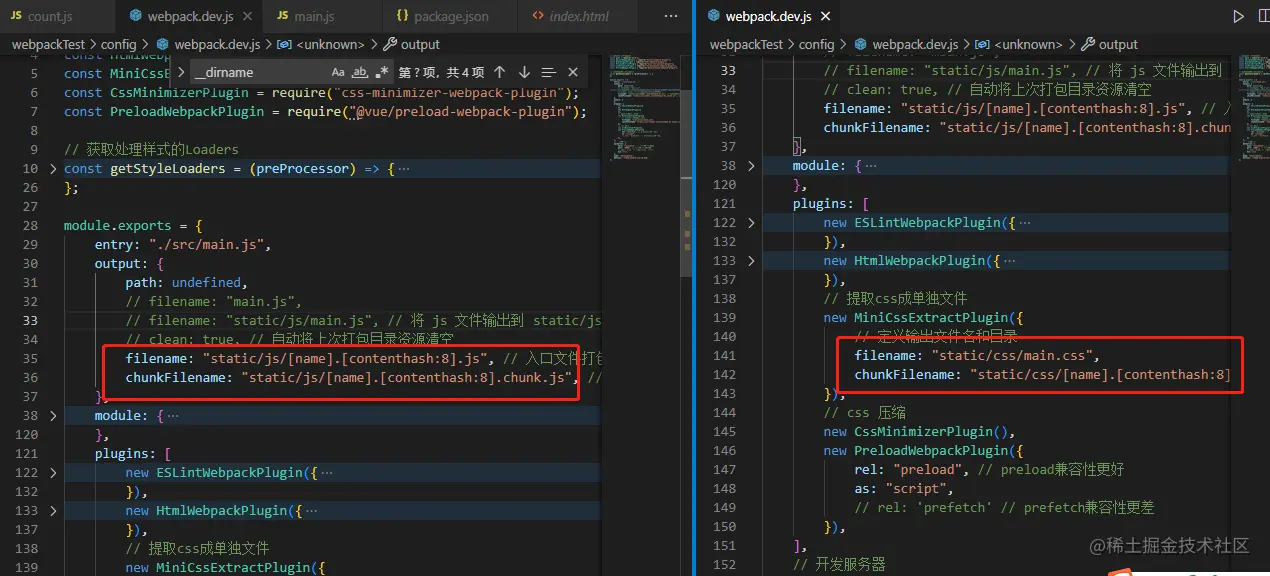Expand folded module block line 38, right editor
Viewport: 1270px width, 576px height.
(x=751, y=166)
